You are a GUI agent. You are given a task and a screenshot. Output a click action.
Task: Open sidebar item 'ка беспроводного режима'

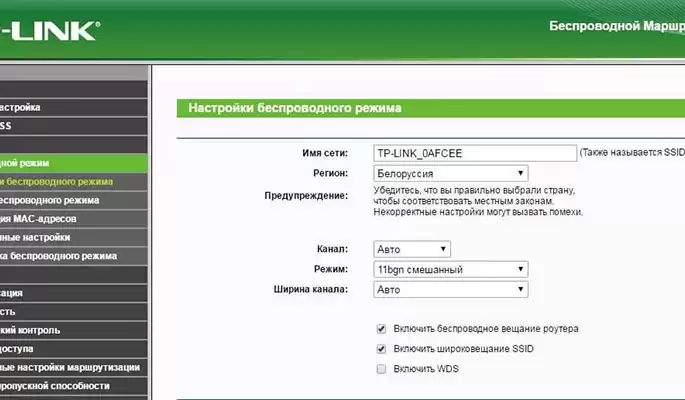click(74, 256)
